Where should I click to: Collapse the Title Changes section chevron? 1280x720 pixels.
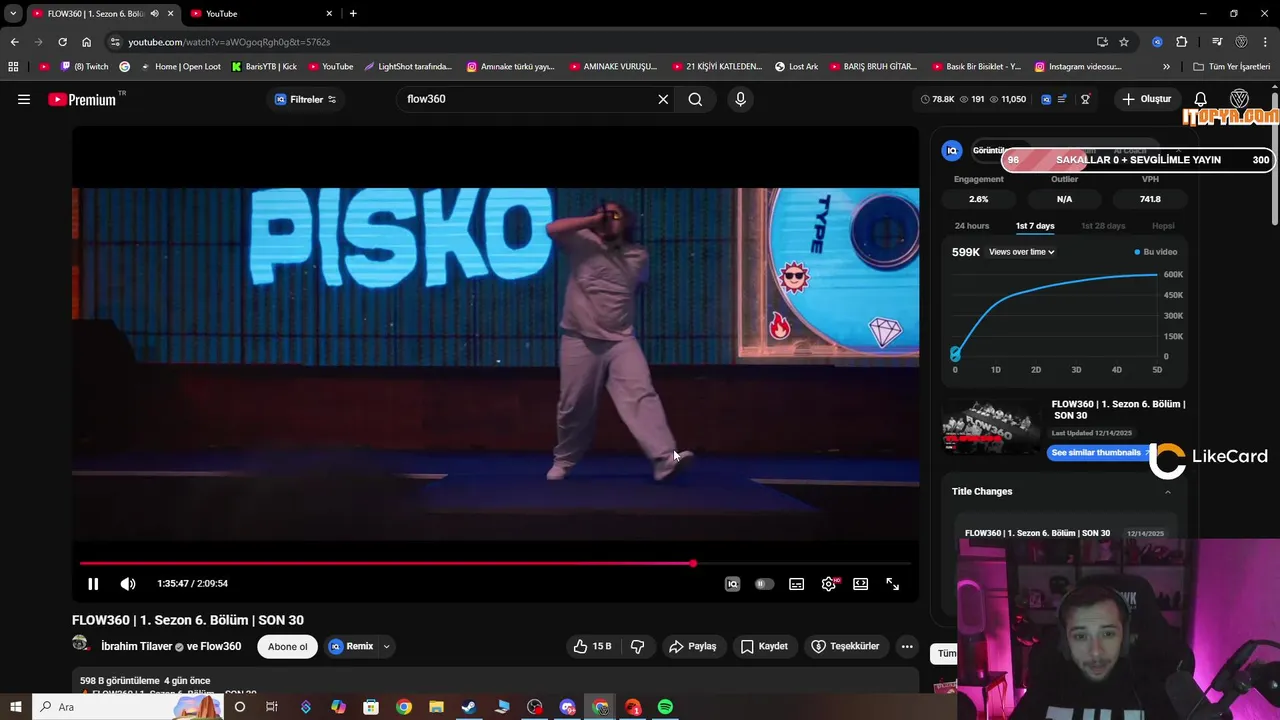[1167, 492]
